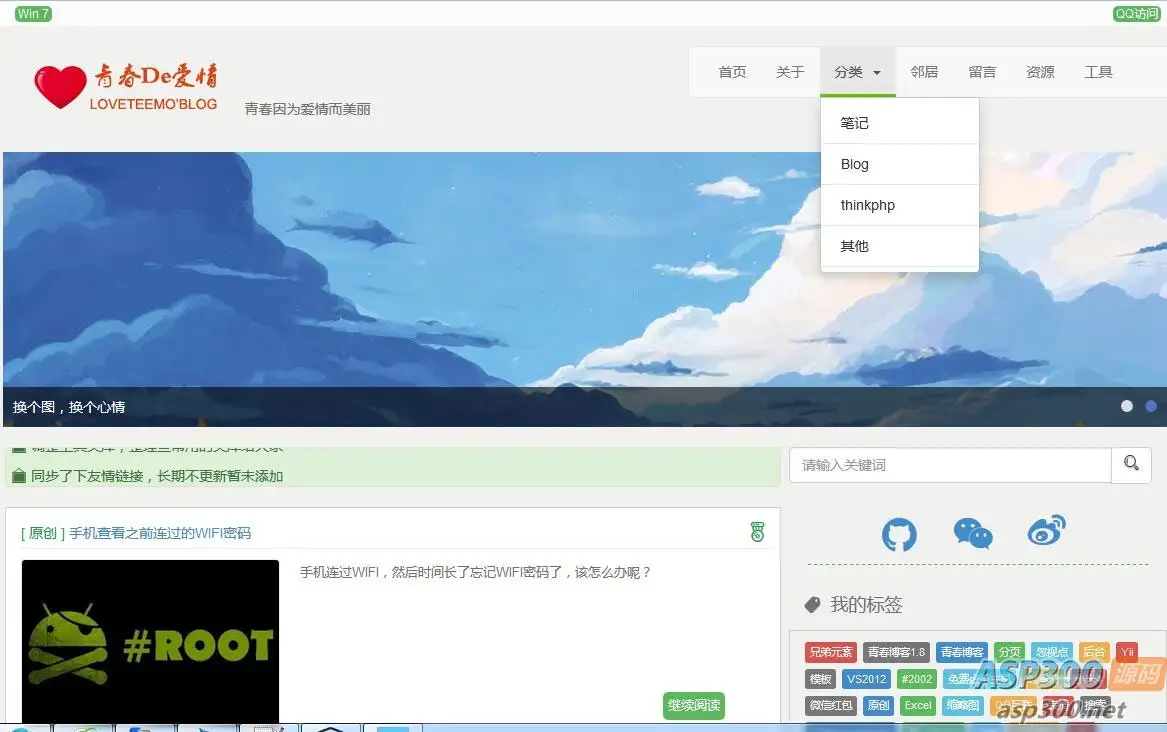
Task: Select the 青春博客 blue tag
Action: click(962, 652)
